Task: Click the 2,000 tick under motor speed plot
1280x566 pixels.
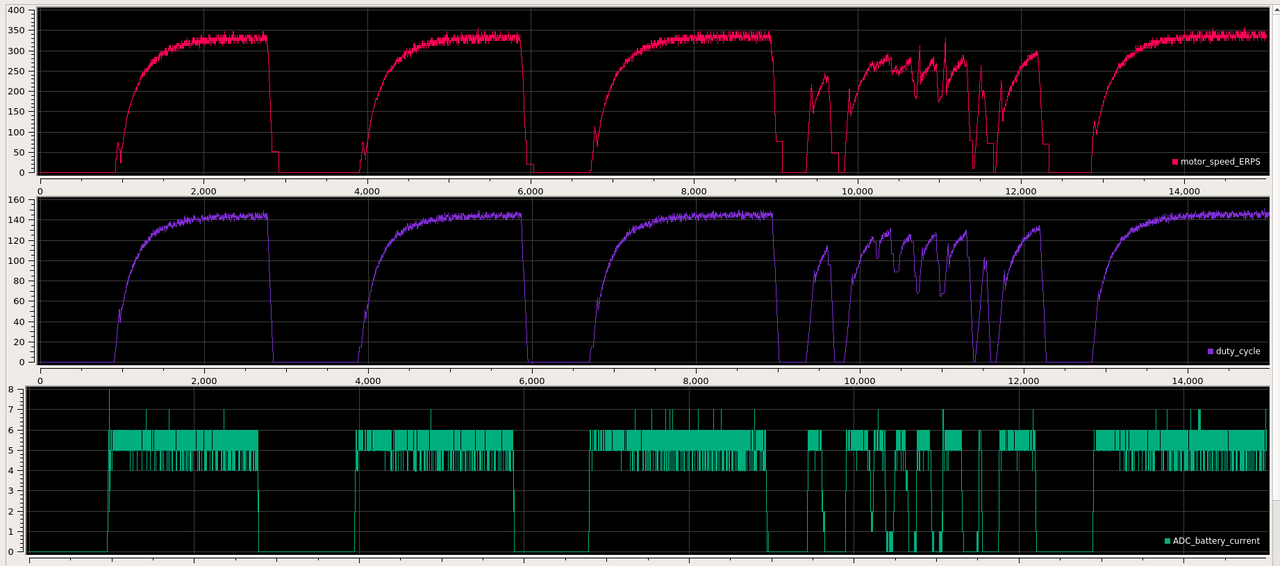Action: click(203, 190)
